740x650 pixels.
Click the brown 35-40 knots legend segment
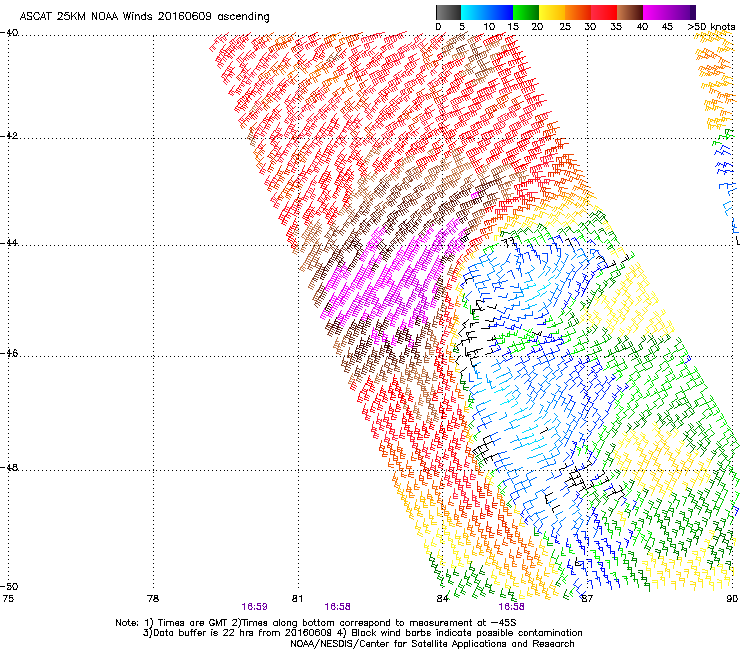point(630,12)
